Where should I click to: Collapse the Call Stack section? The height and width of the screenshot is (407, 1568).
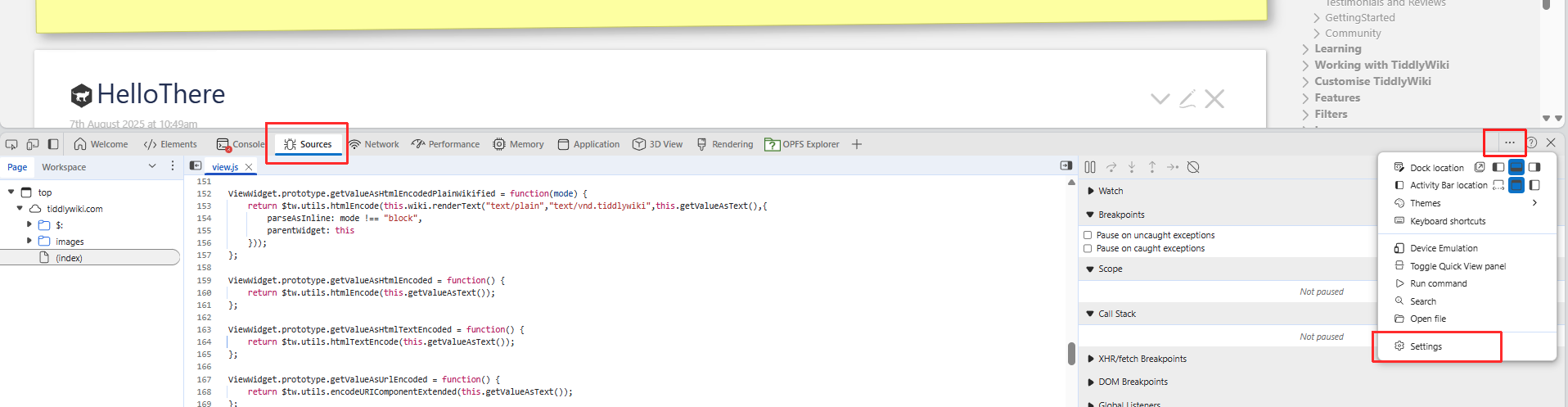(1116, 314)
